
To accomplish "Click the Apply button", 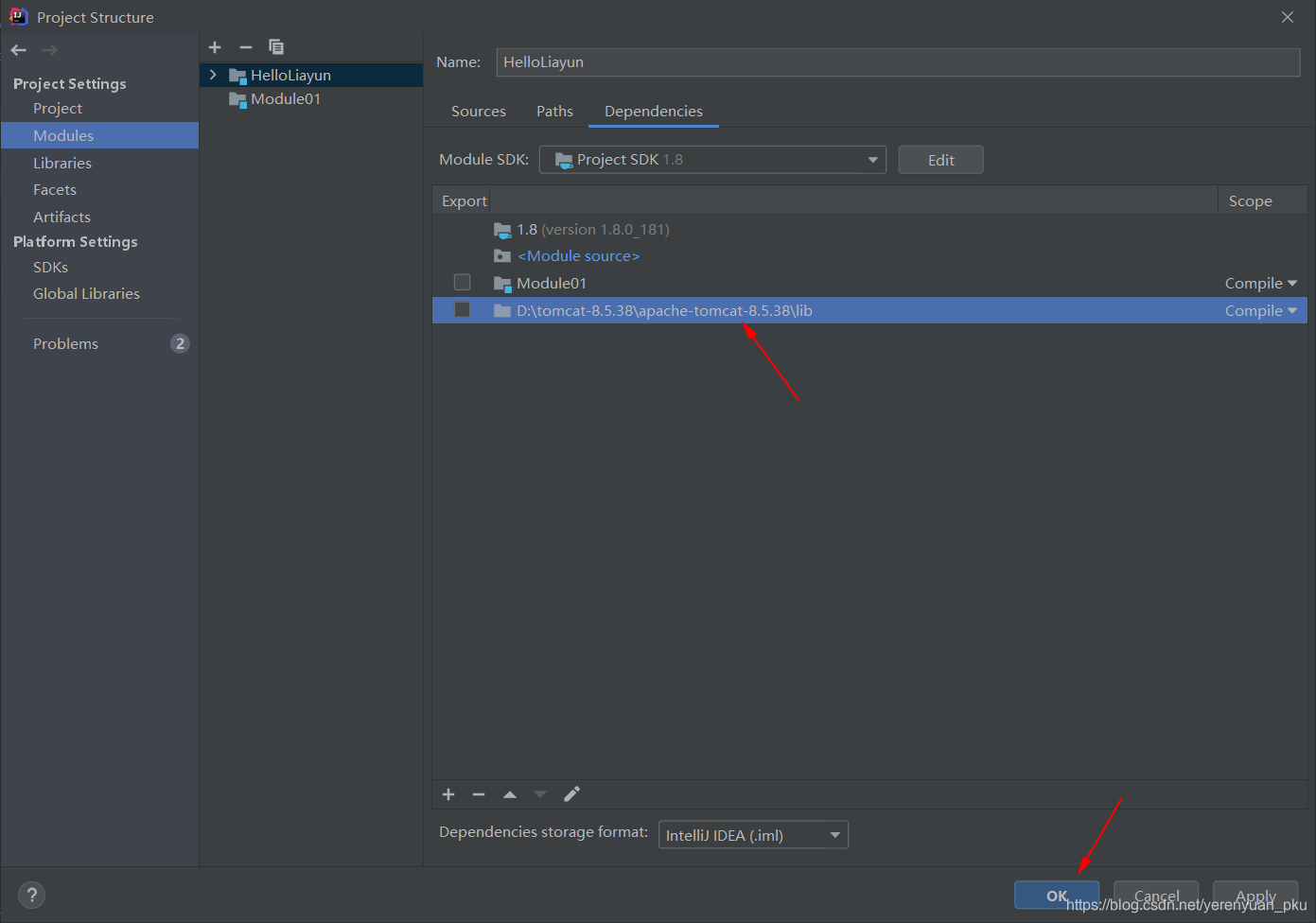I will (1255, 896).
